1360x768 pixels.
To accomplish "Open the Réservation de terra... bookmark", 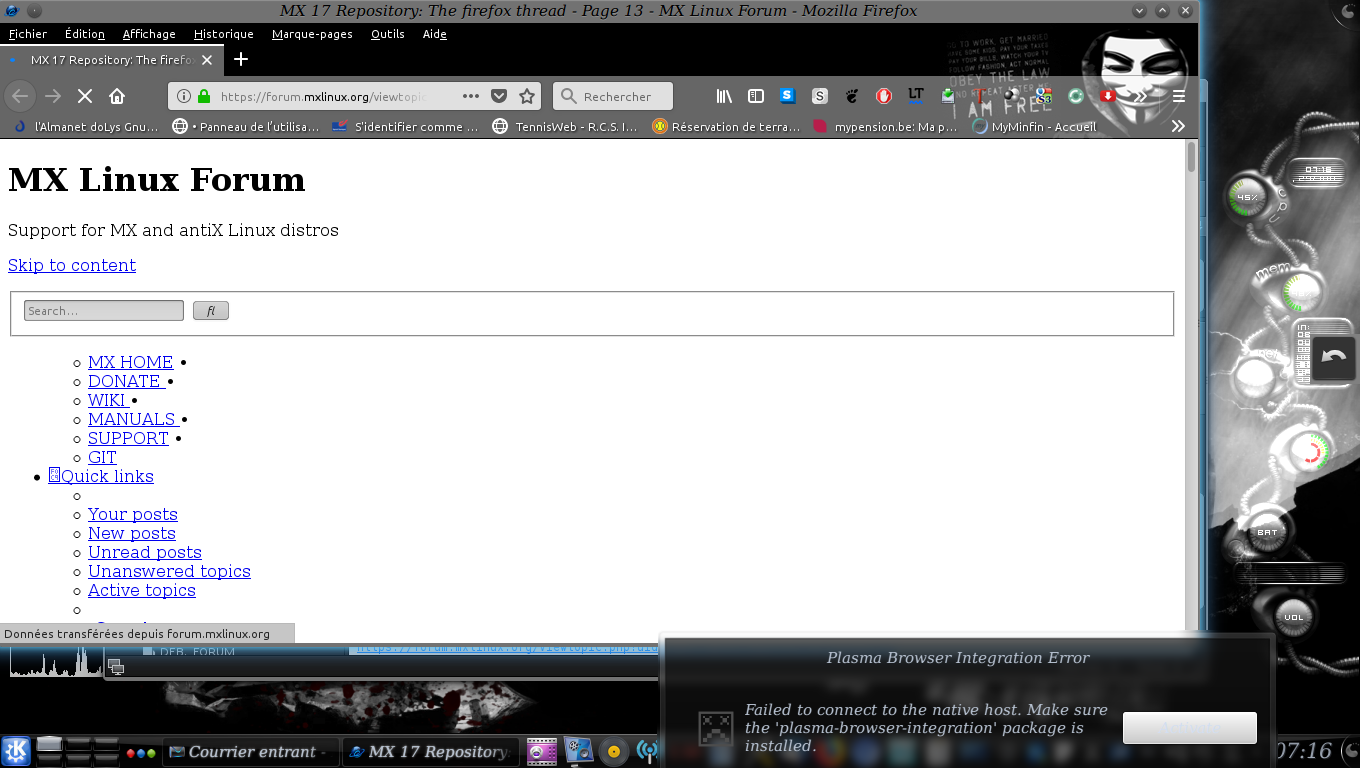I will coord(726,127).
